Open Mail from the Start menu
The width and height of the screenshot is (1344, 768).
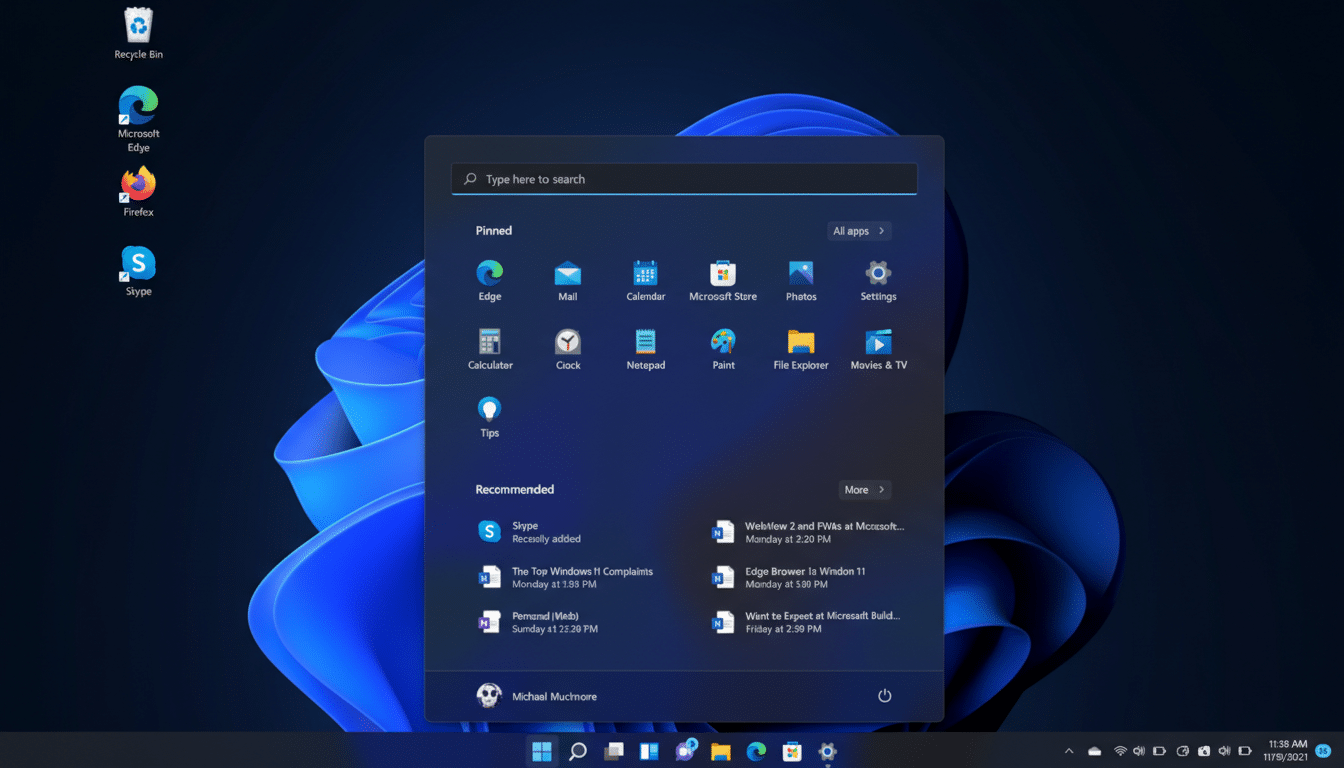(x=567, y=279)
